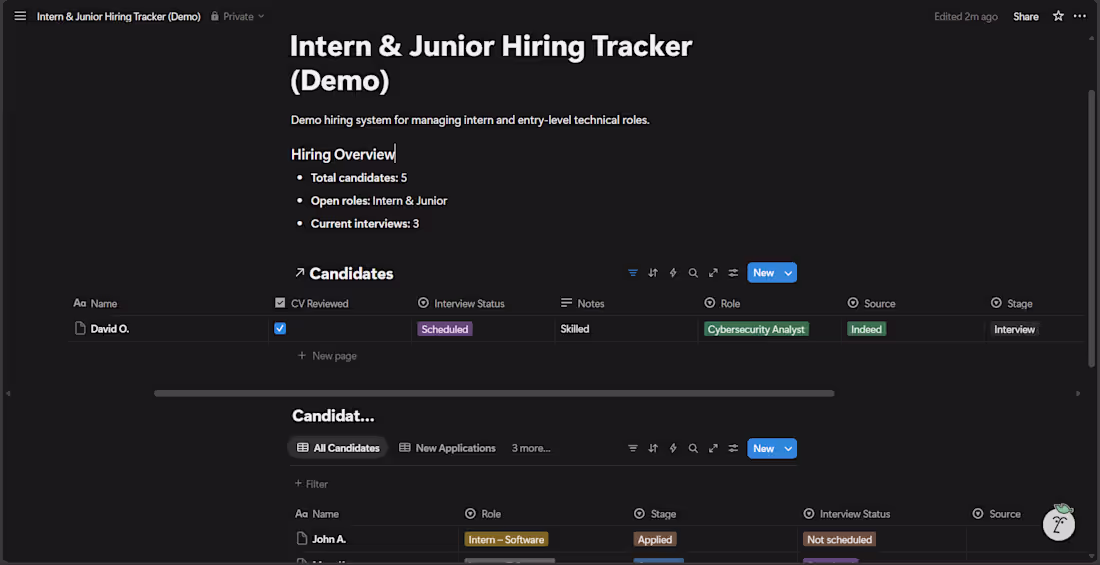Image resolution: width=1100 pixels, height=565 pixels.
Task: Click the Hiring Overview heading
Action: (x=343, y=154)
